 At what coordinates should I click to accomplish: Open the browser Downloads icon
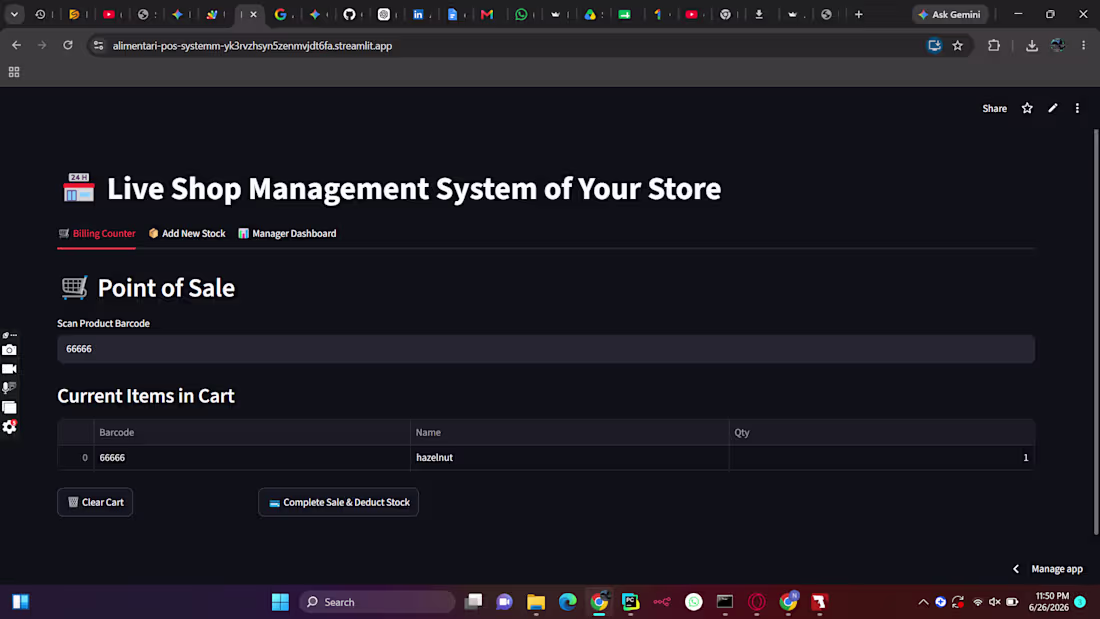point(1031,46)
